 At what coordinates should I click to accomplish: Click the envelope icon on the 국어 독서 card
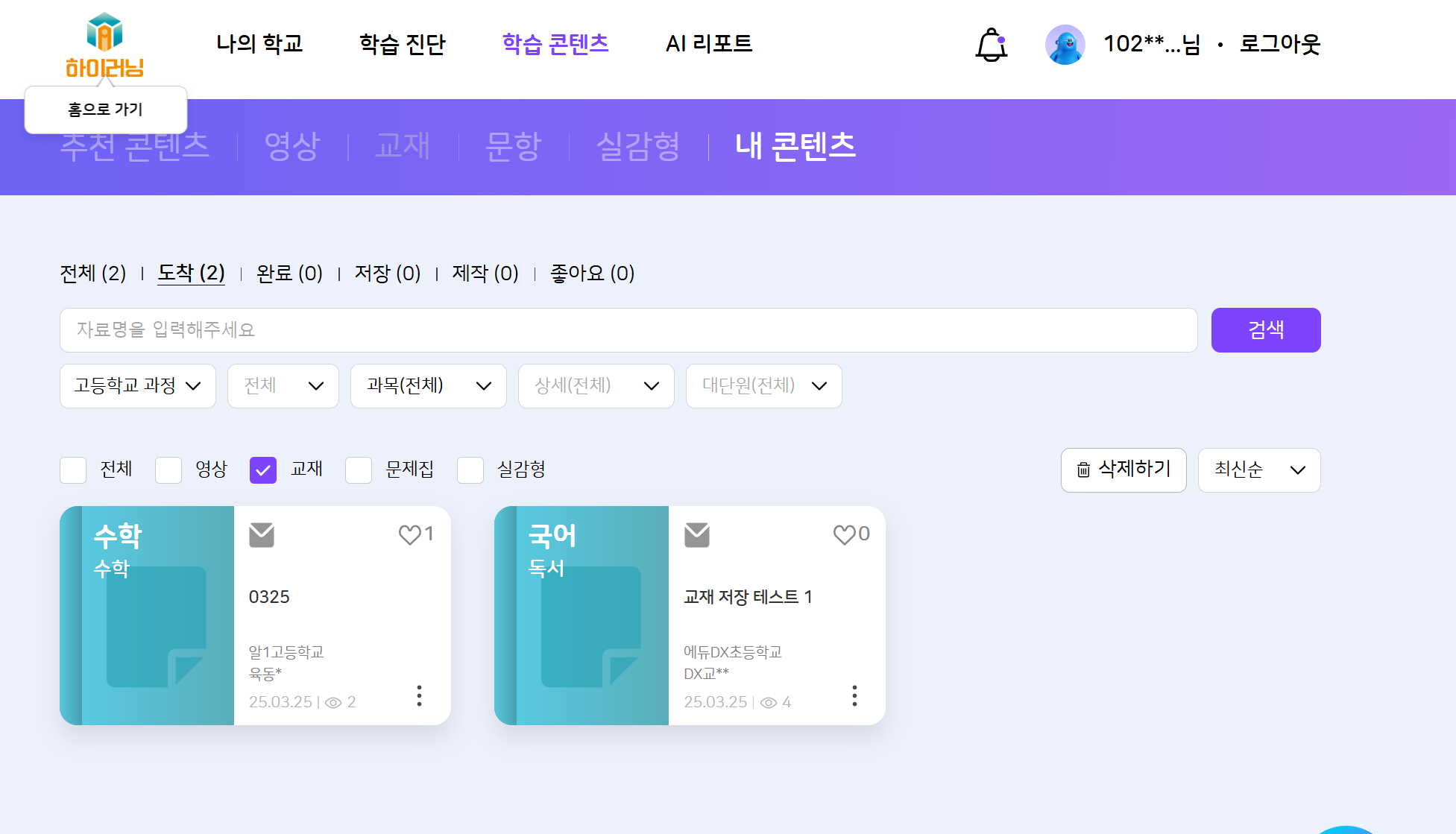point(697,534)
